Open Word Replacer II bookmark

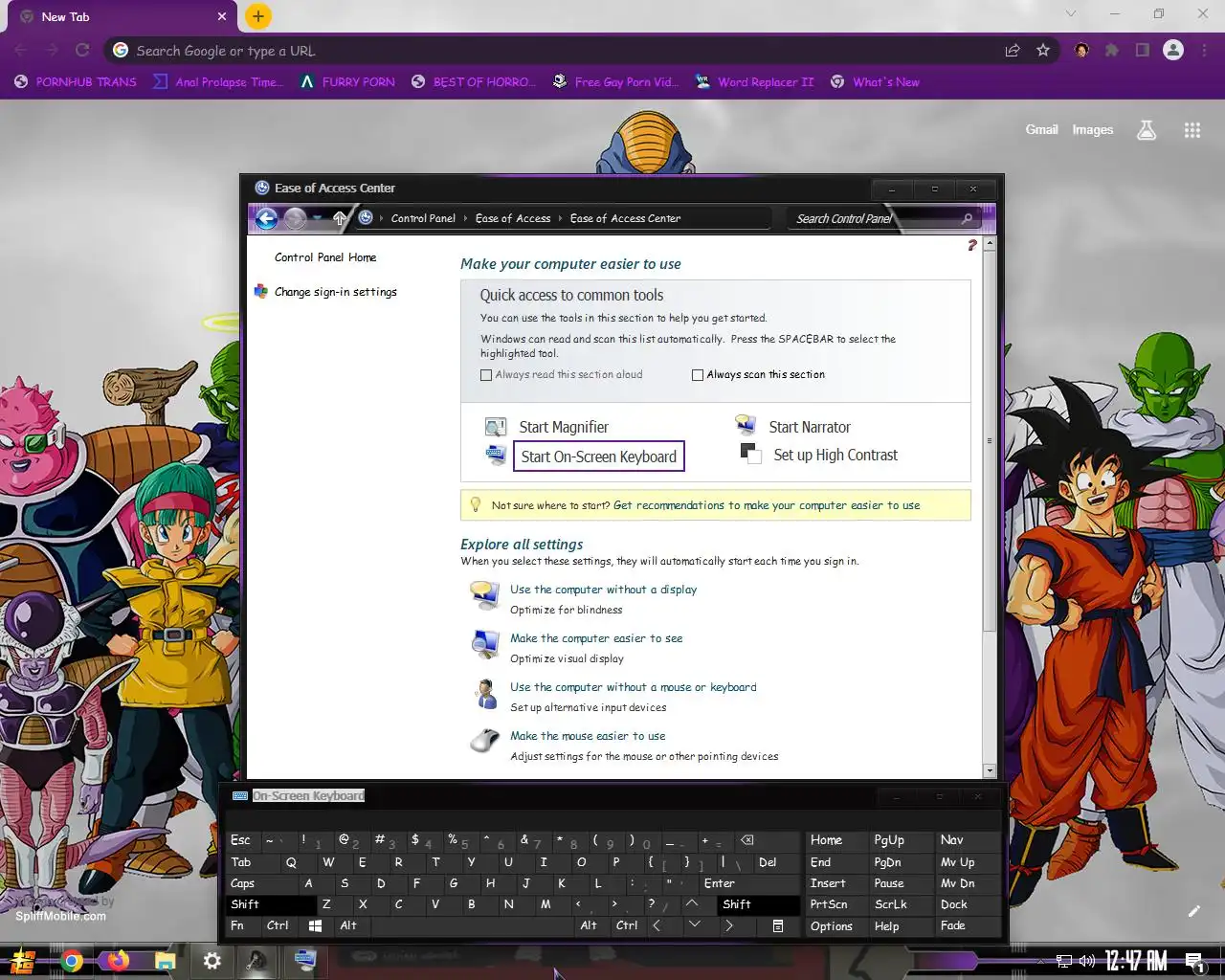754,82
